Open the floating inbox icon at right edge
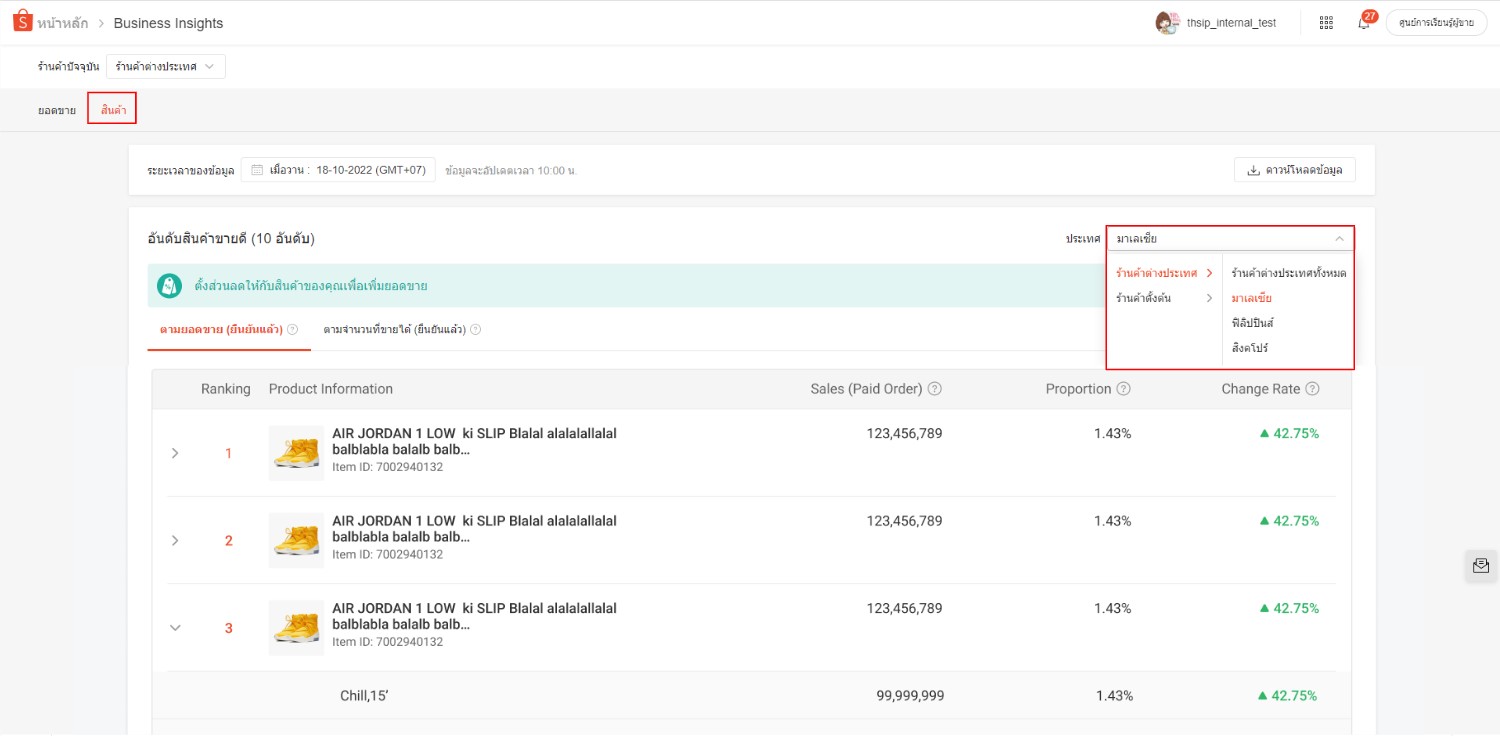The width and height of the screenshot is (1500, 736). 1481,565
